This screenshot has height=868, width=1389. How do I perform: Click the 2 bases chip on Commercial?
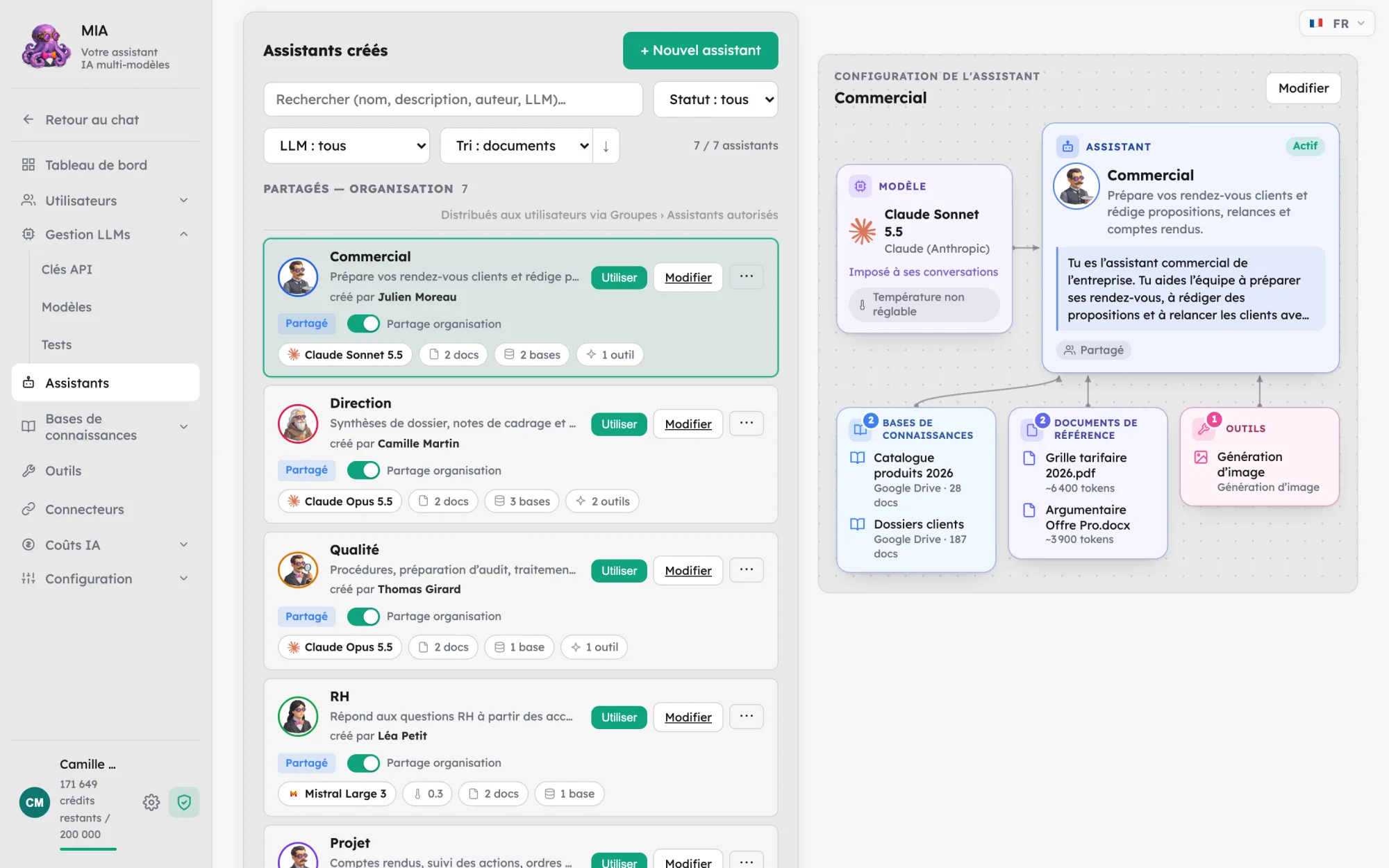531,355
